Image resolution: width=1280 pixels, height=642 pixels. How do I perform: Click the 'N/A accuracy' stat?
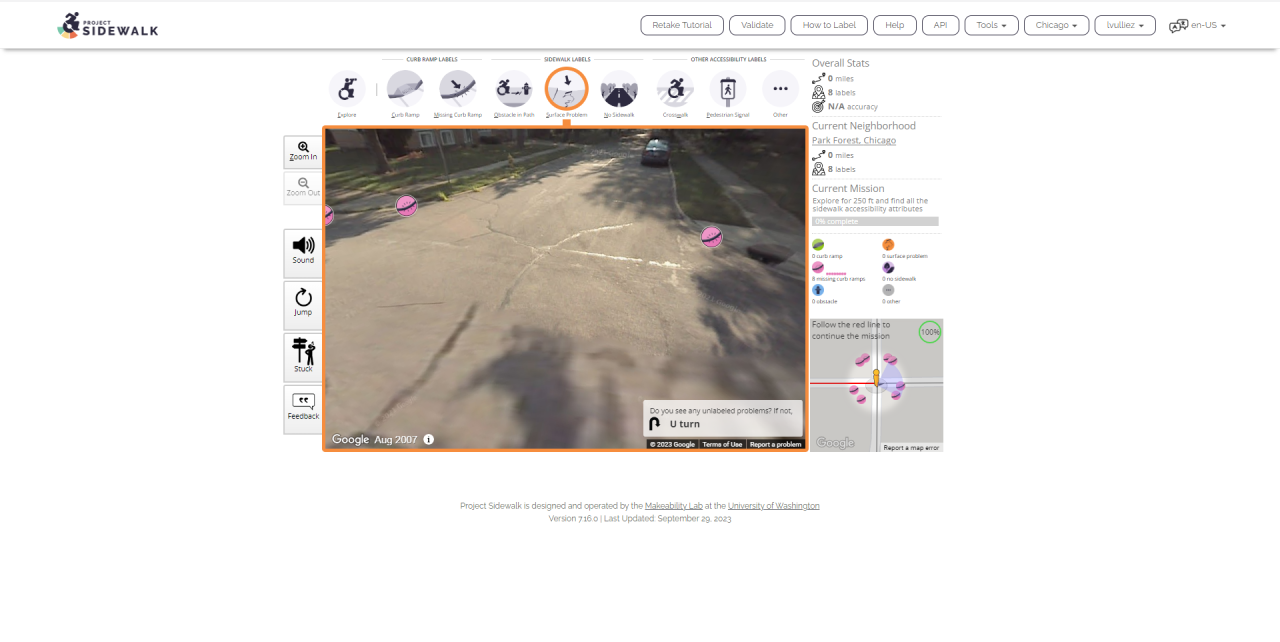[853, 106]
